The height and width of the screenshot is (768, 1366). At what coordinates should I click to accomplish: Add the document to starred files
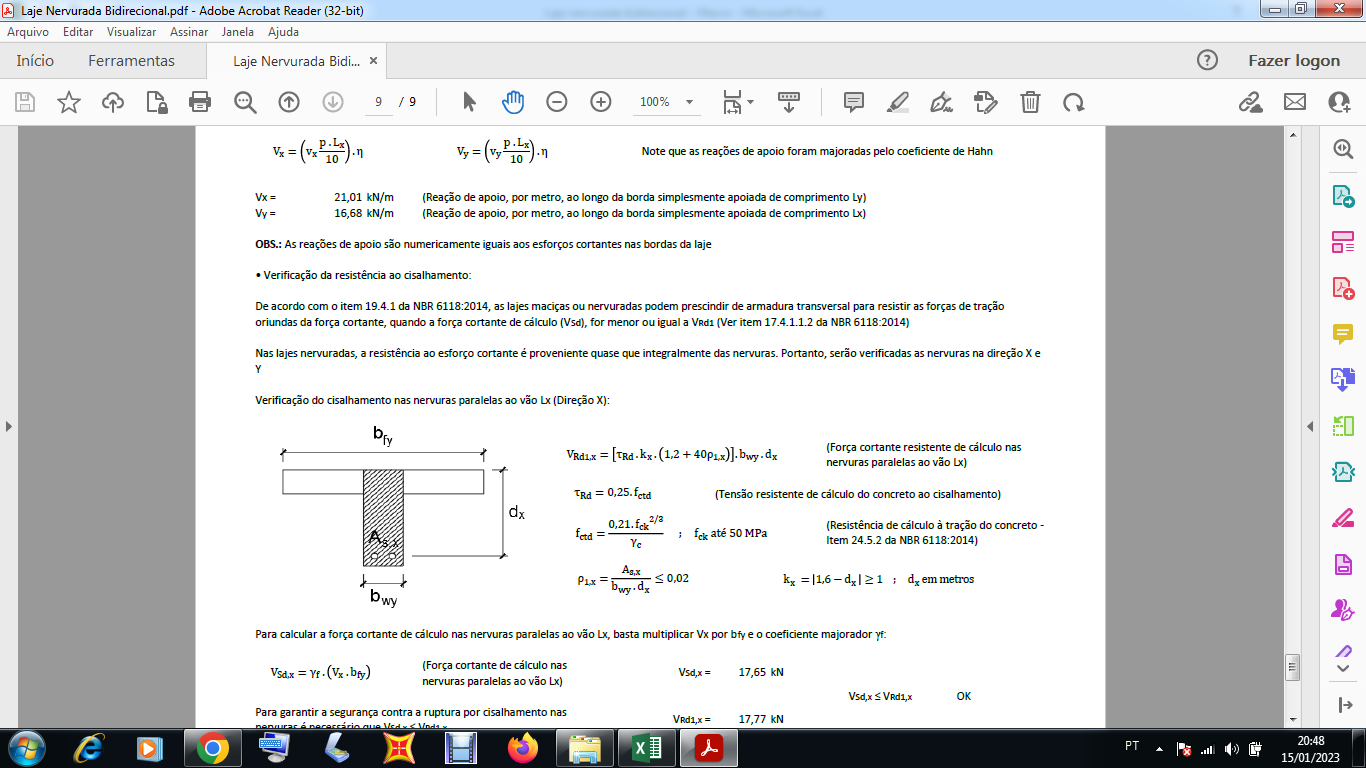pyautogui.click(x=69, y=102)
